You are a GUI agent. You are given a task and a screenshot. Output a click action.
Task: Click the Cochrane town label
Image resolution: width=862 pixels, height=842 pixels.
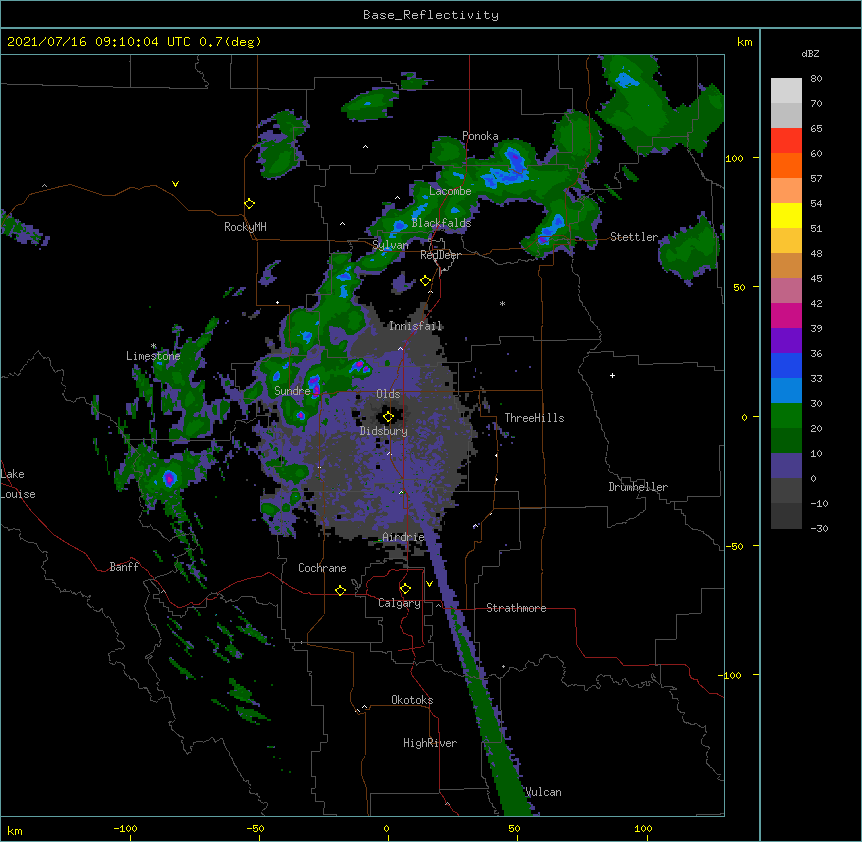click(322, 568)
